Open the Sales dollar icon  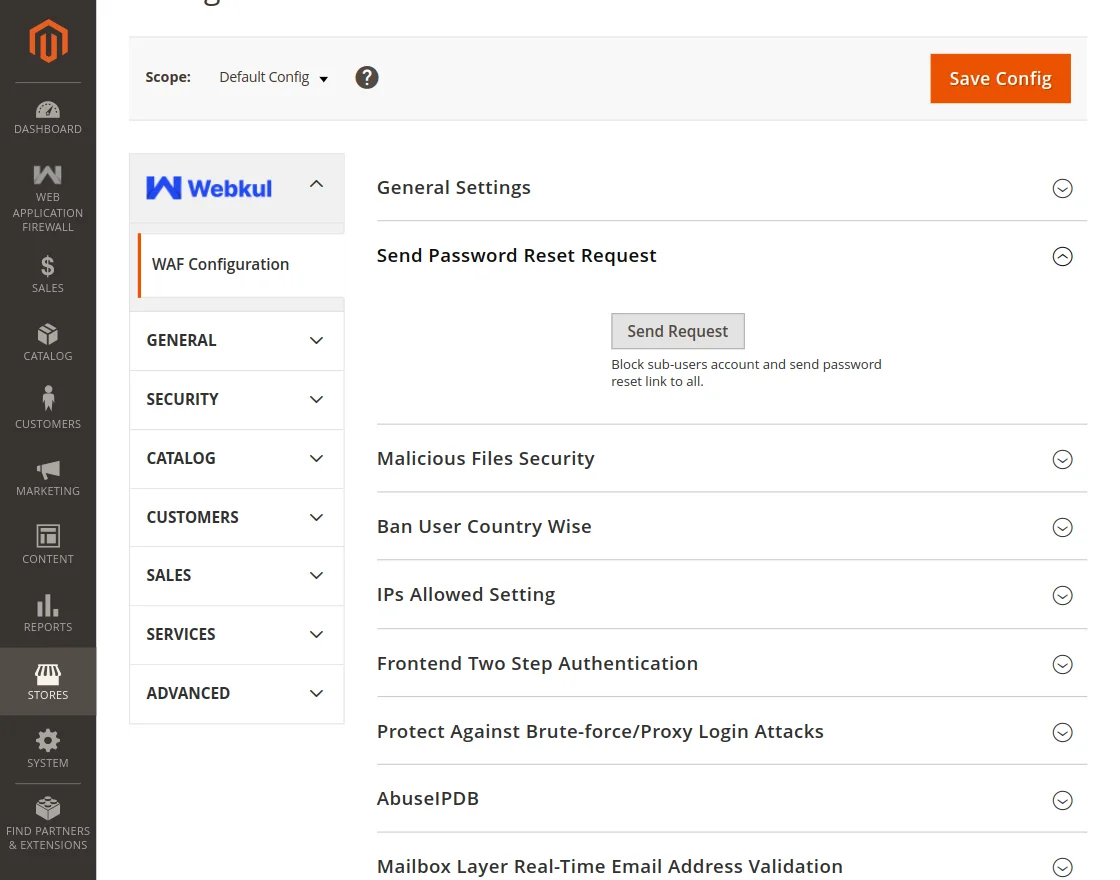point(48,266)
